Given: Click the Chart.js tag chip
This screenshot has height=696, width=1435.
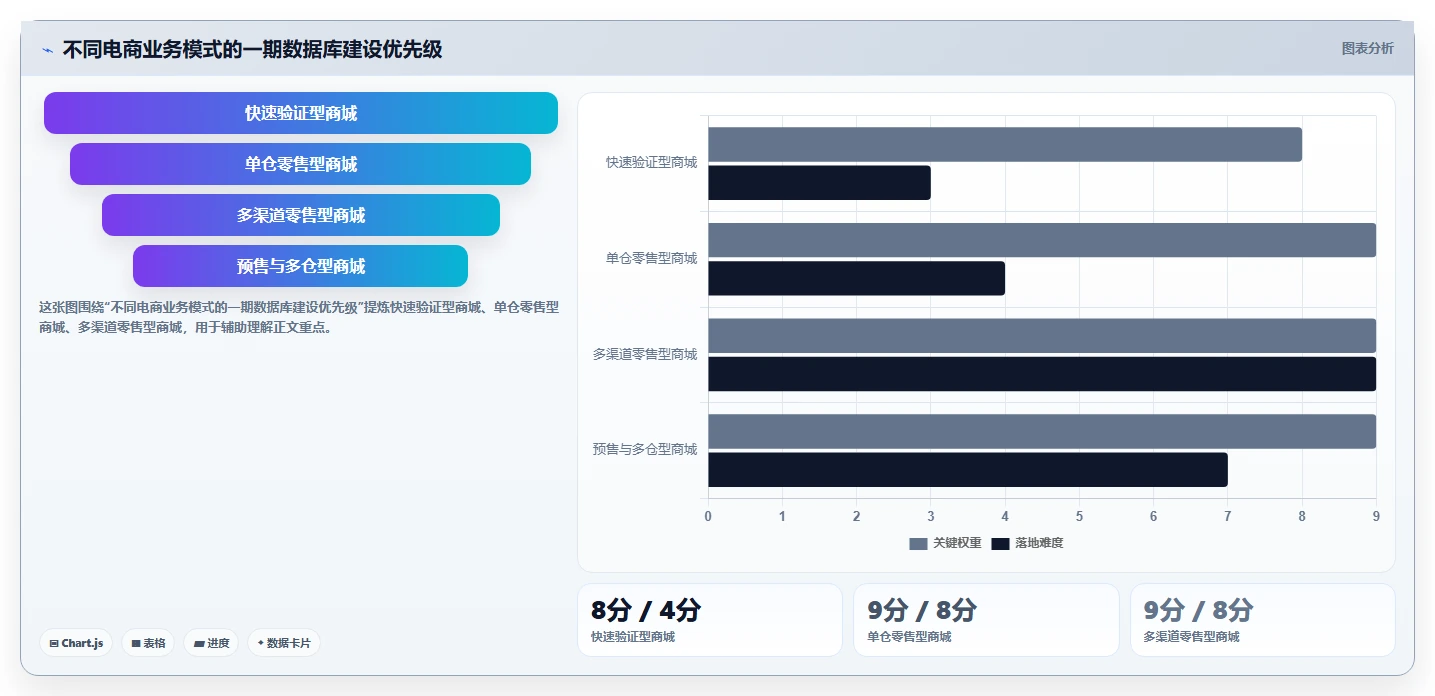Looking at the screenshot, I should click(76, 643).
